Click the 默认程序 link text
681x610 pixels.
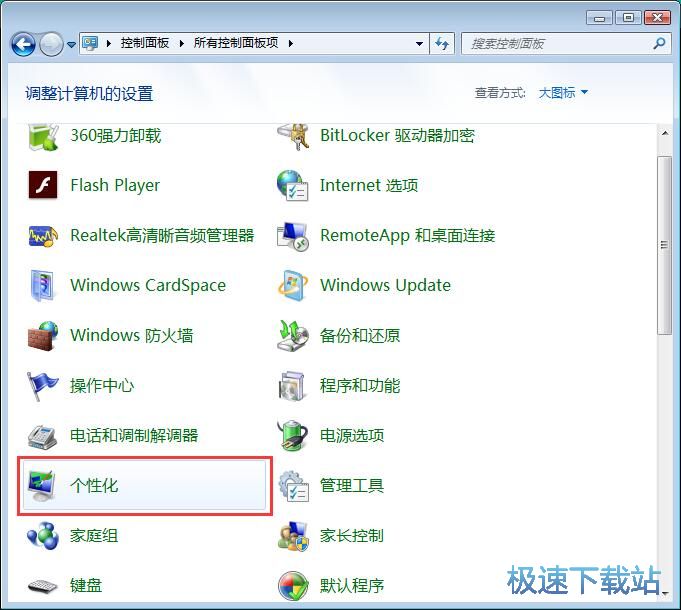click(352, 586)
